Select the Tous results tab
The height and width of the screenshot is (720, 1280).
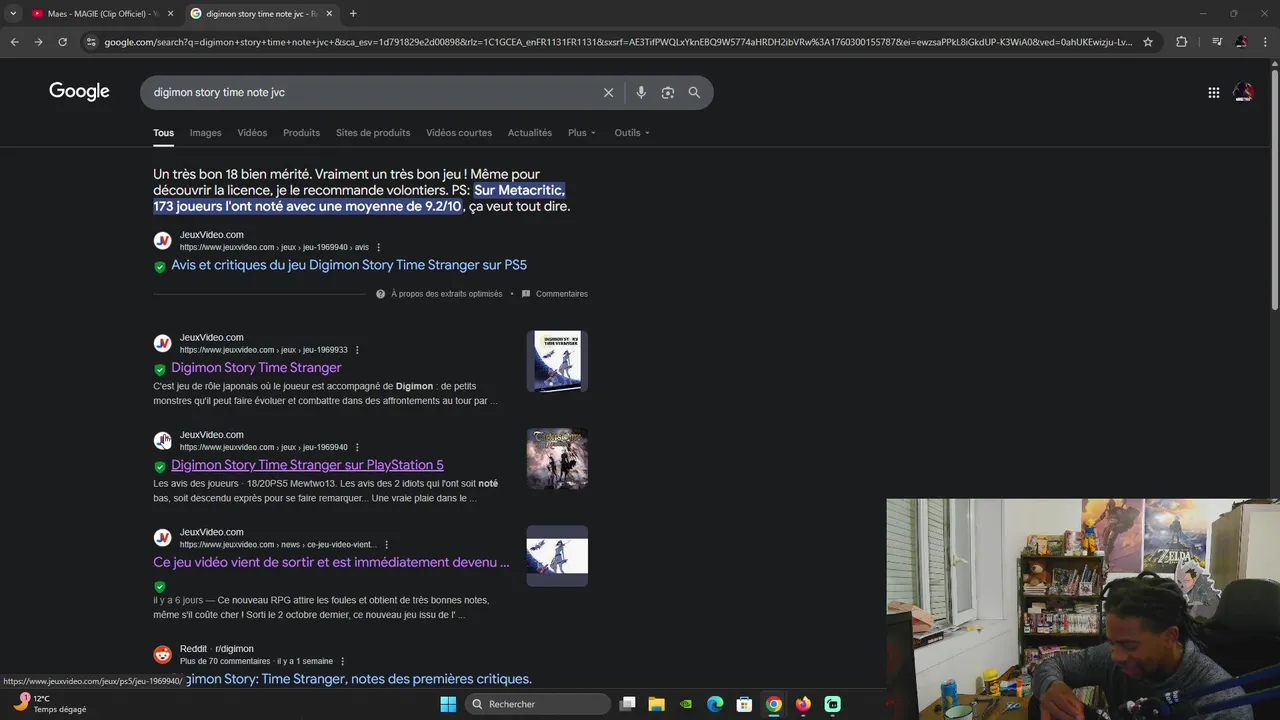pos(163,133)
